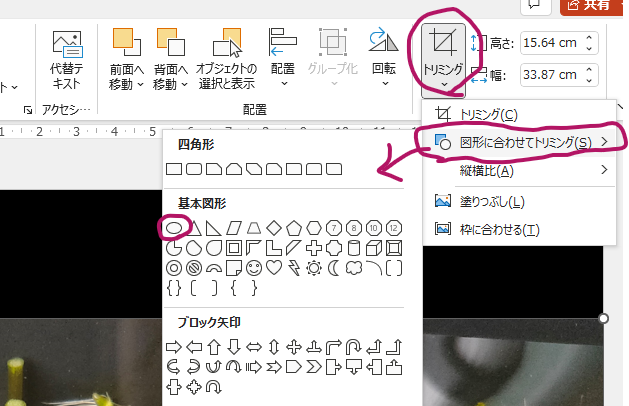The height and width of the screenshot is (406, 629).
Task: Select the plain rectangle in 四角形
Action: [x=174, y=169]
